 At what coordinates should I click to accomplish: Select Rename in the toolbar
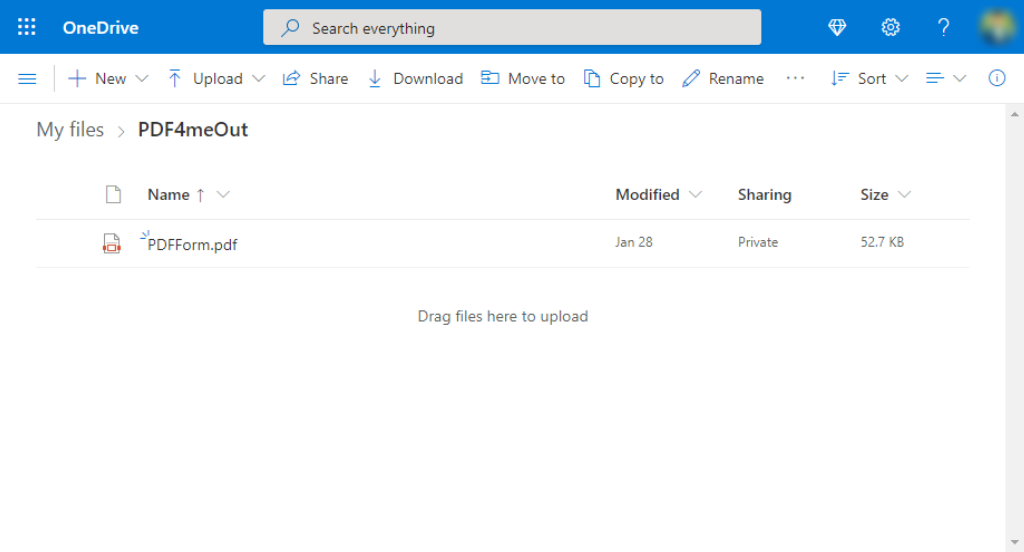click(x=723, y=78)
